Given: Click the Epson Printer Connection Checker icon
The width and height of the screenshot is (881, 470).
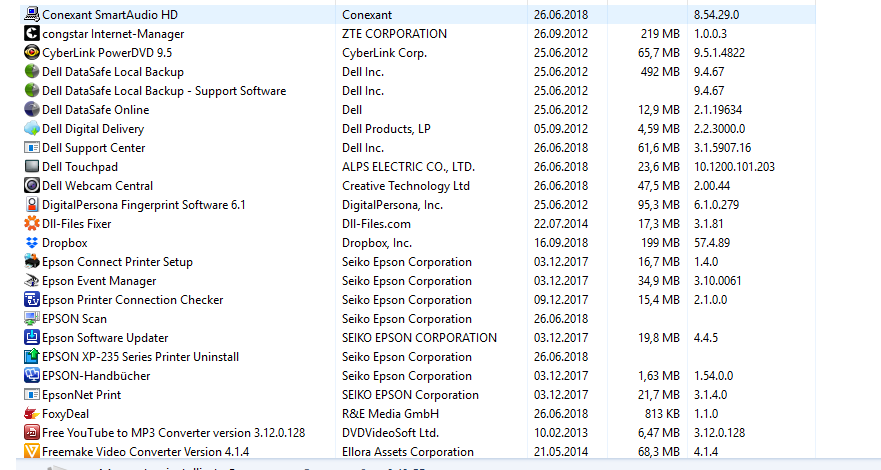Looking at the screenshot, I should point(32,299).
